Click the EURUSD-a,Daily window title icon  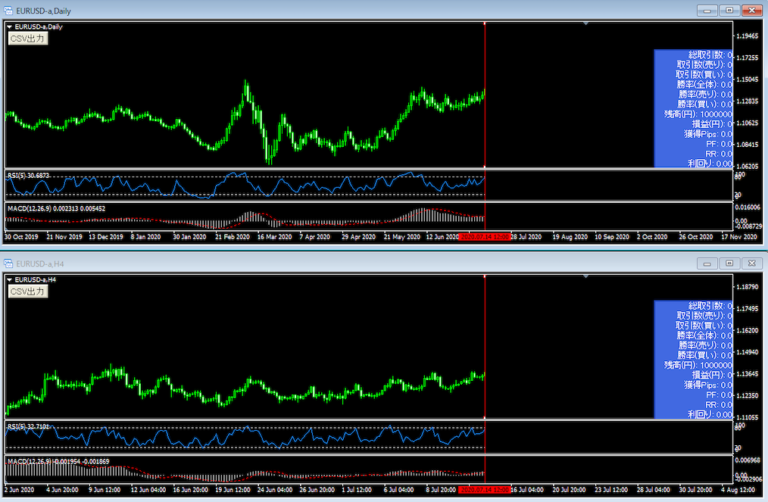(x=8, y=9)
